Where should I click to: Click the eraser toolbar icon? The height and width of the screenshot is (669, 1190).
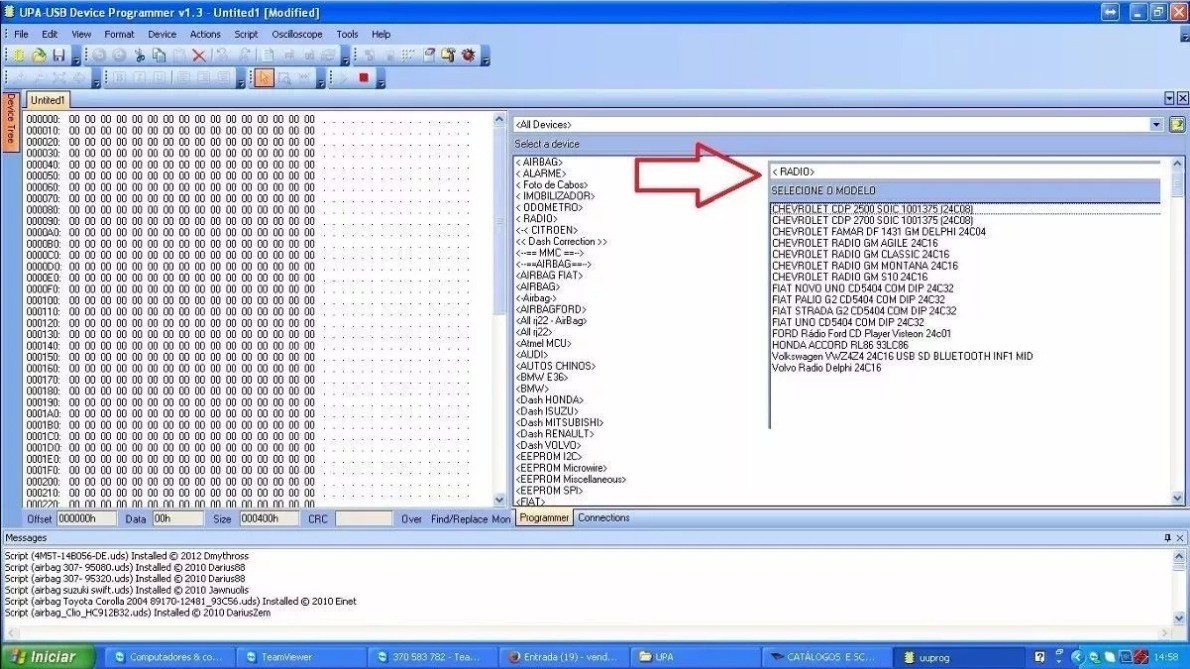[x=429, y=55]
